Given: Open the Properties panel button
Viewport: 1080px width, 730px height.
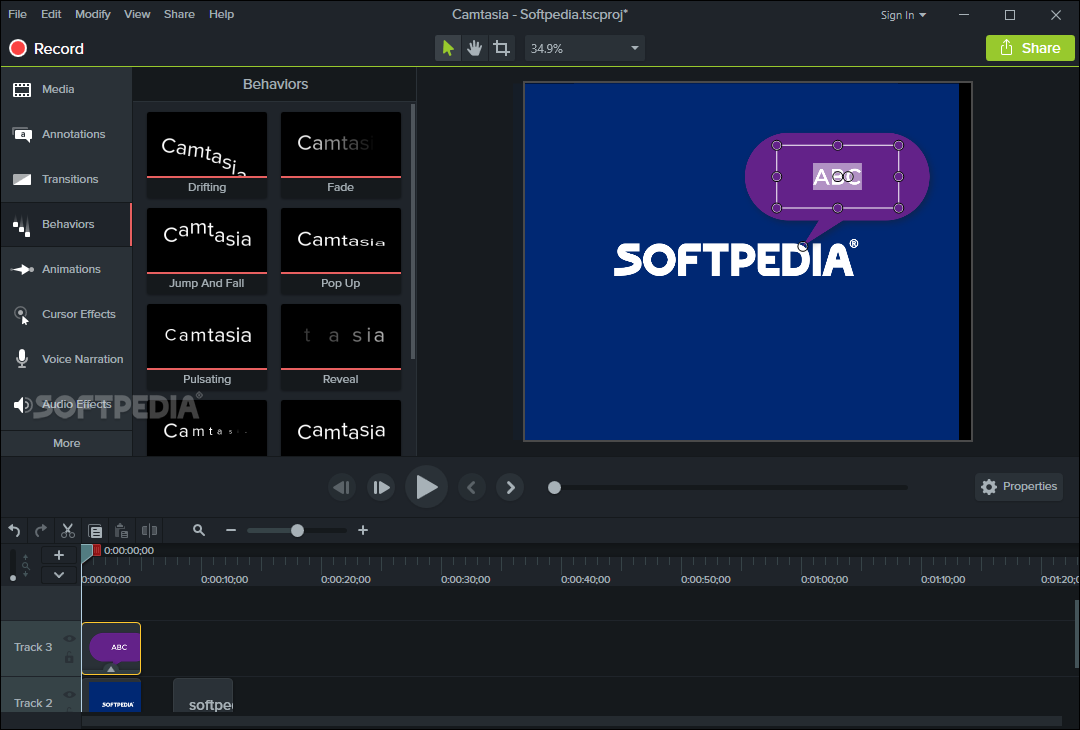Looking at the screenshot, I should tap(1018, 487).
